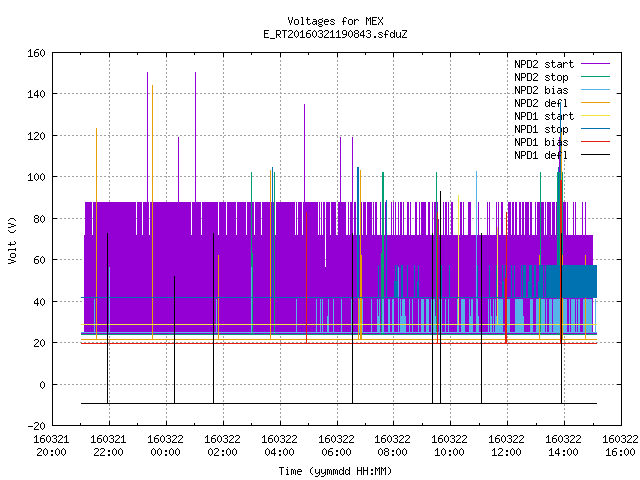
Task: Click the dark blue NPD1 stop legend line
Action: coord(595,129)
